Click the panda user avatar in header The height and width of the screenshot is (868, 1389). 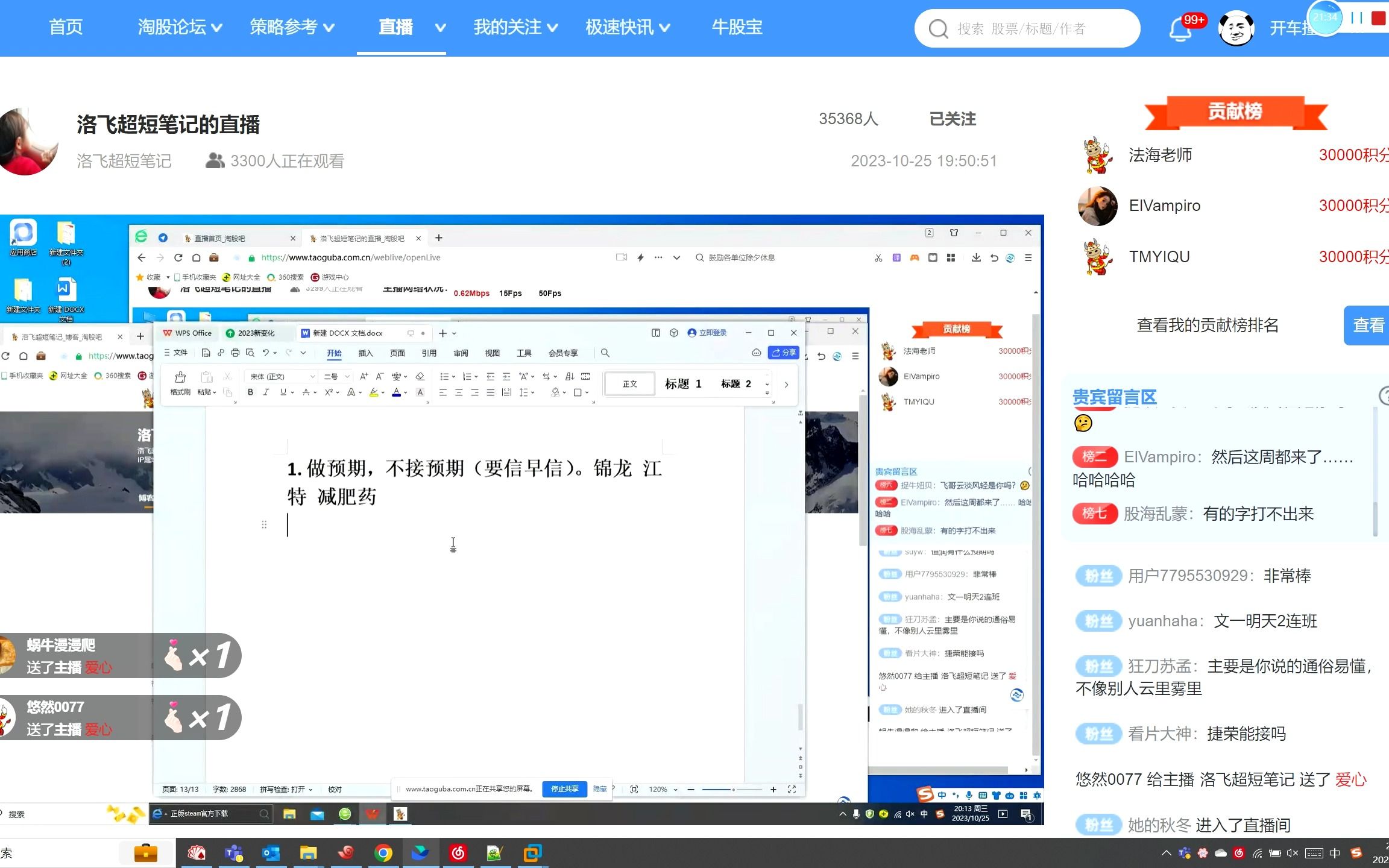coord(1236,28)
